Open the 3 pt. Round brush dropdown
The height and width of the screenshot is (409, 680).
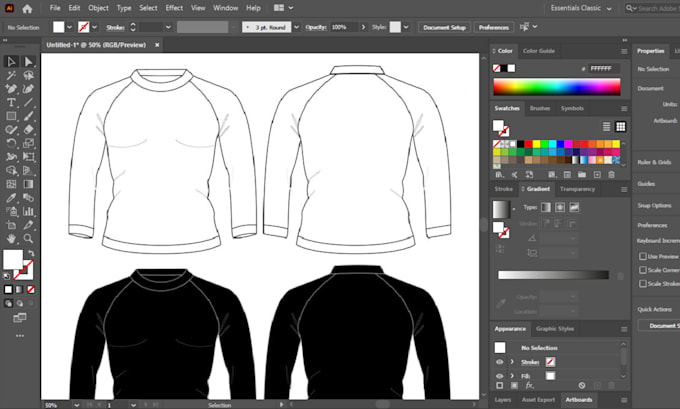(x=297, y=27)
